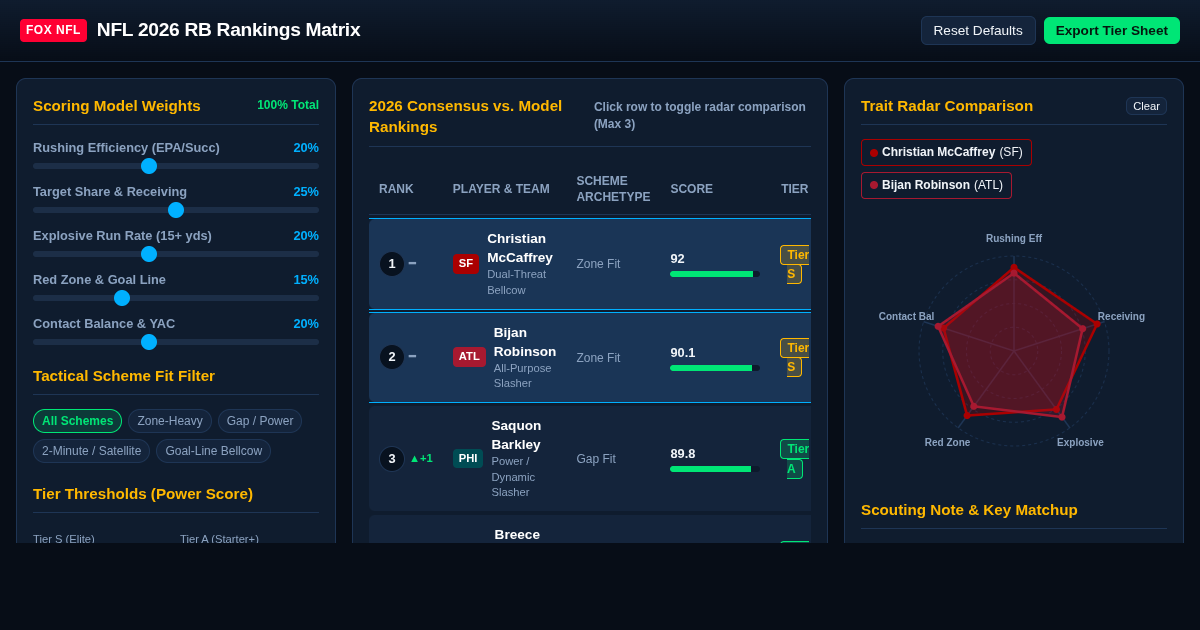Click Saquon Barkley's Tier A badge
The image size is (1200, 630).
(x=796, y=459)
